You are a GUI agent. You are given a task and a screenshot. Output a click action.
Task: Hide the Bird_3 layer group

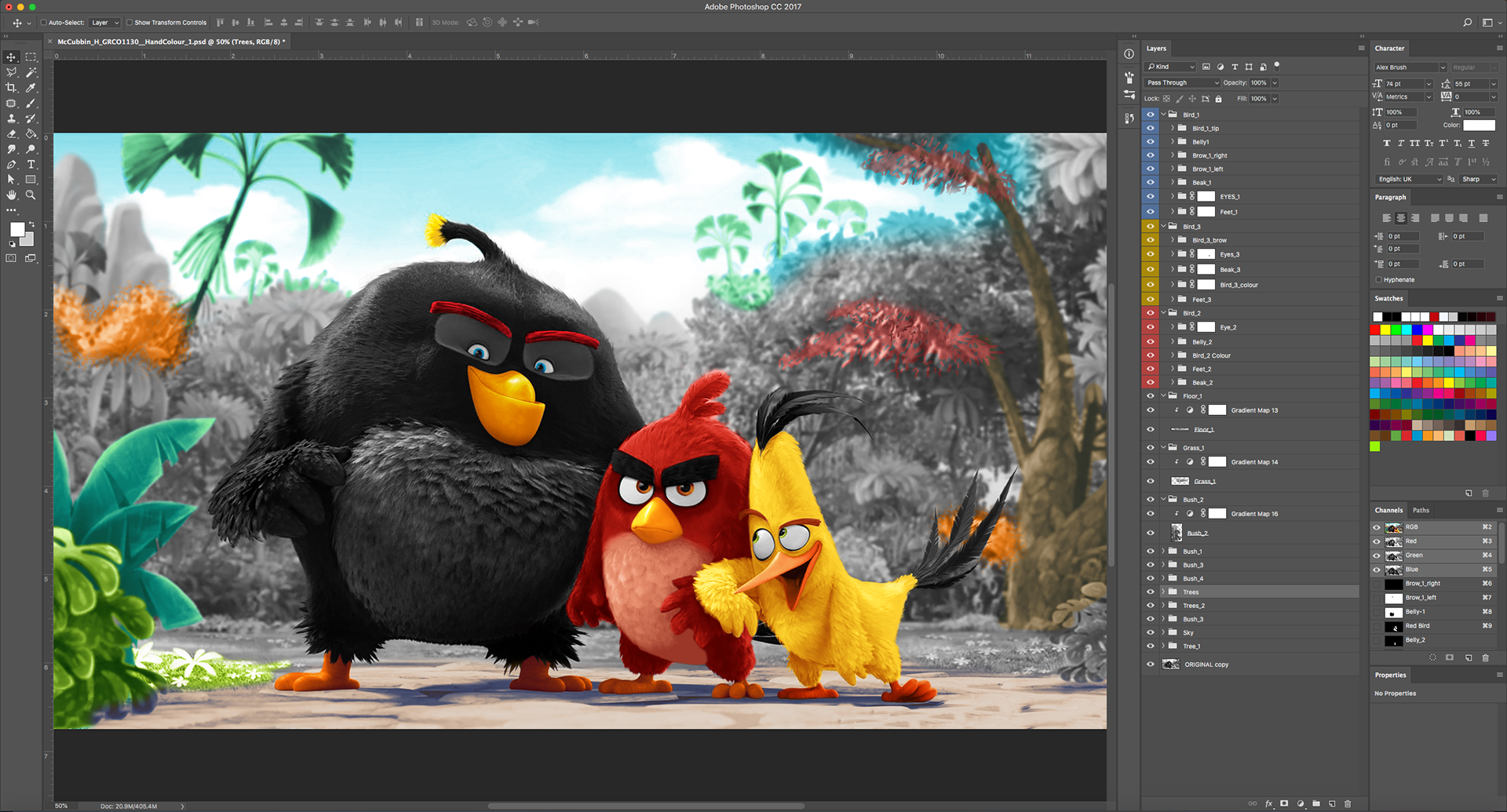point(1151,227)
